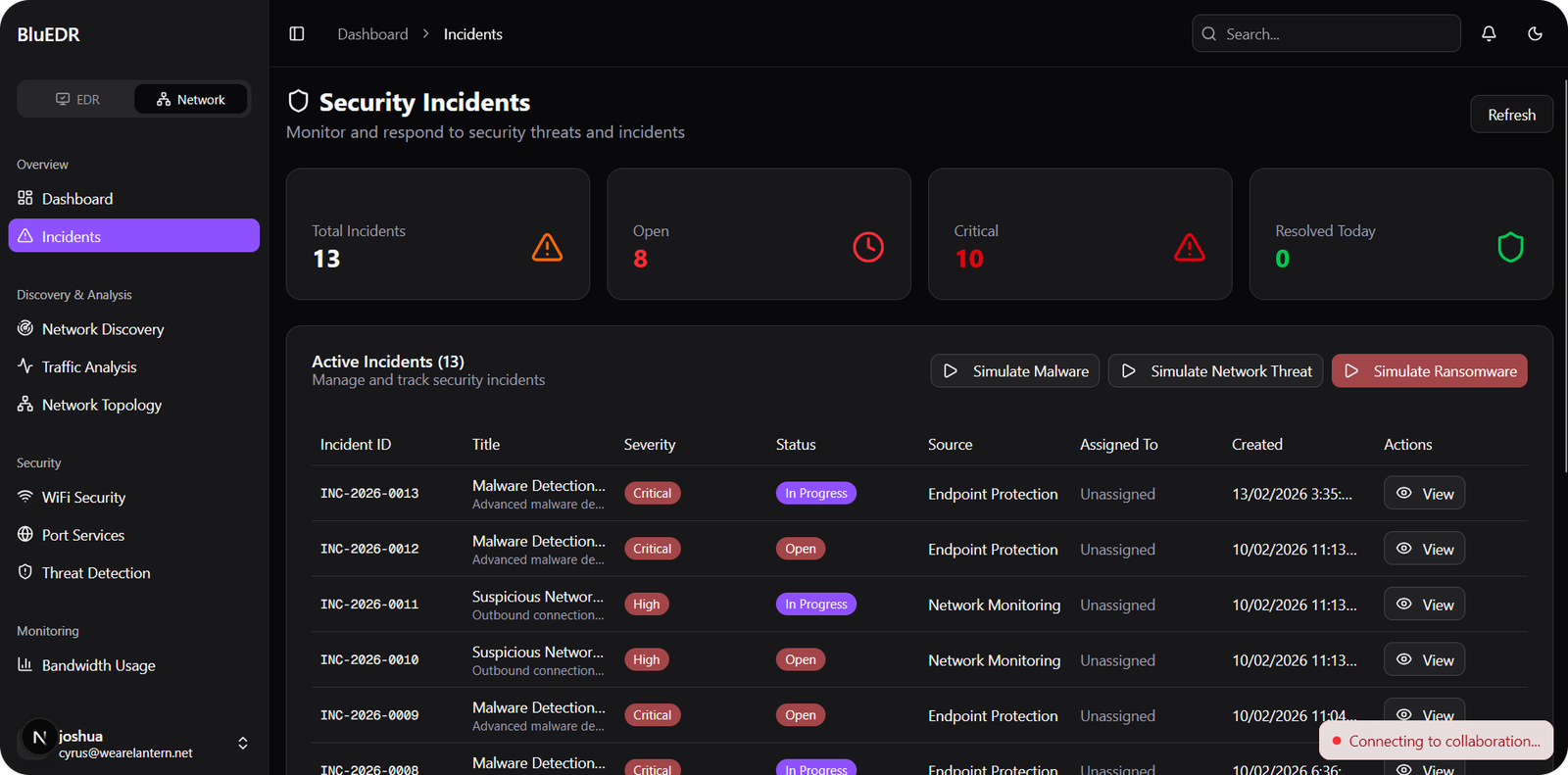1568x775 pixels.
Task: Click Dashboard breadcrumb link
Action: [x=372, y=34]
